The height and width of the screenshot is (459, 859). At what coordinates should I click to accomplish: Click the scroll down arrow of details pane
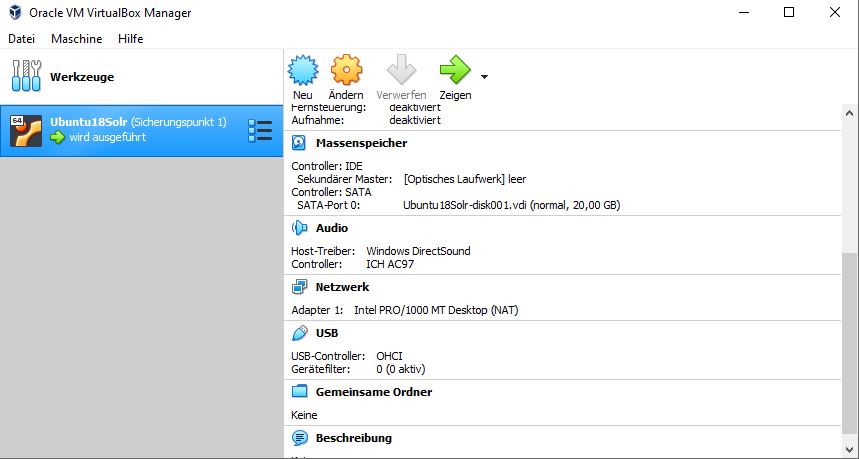849,450
